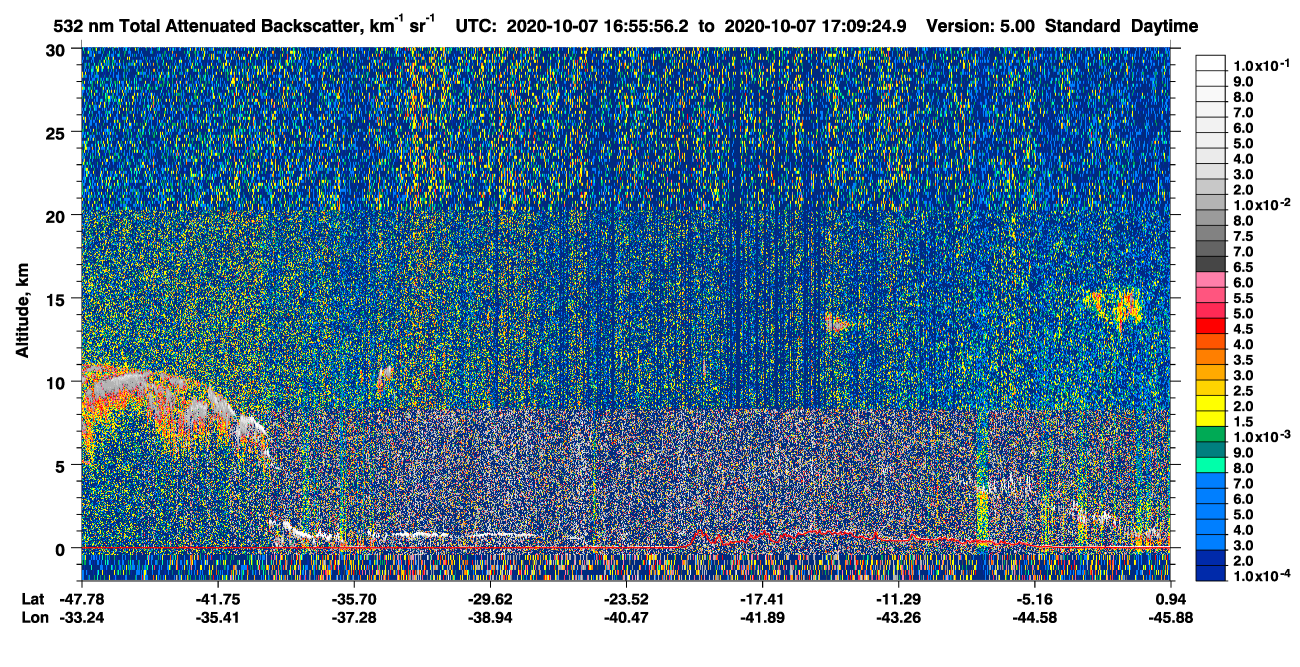Pick the mint green swatch in the colorbar

click(1211, 466)
